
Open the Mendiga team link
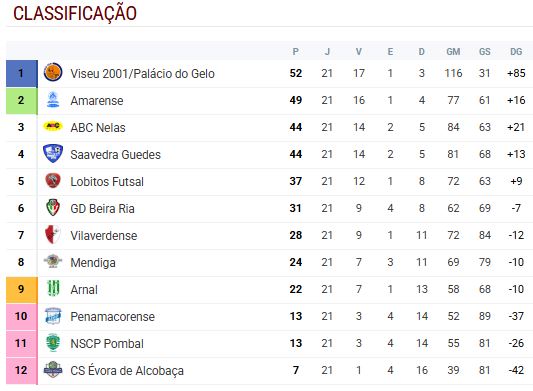(x=93, y=262)
